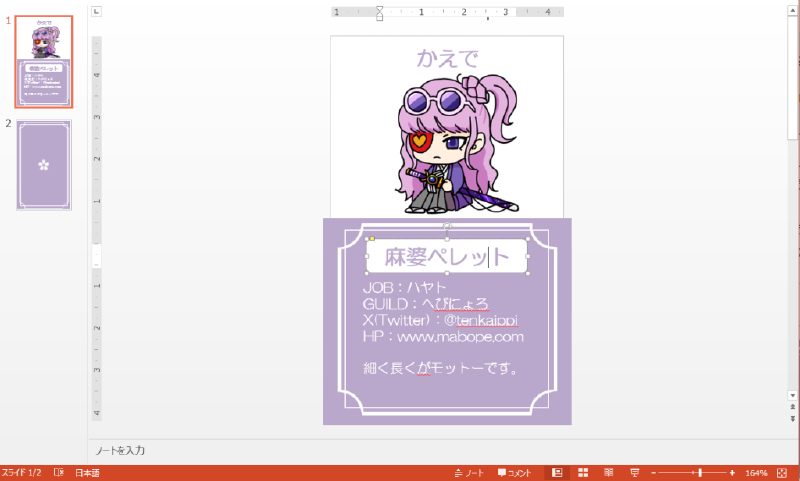Viewport: 800px width, 481px height.
Task: Switch to Reading view
Action: pos(608,472)
